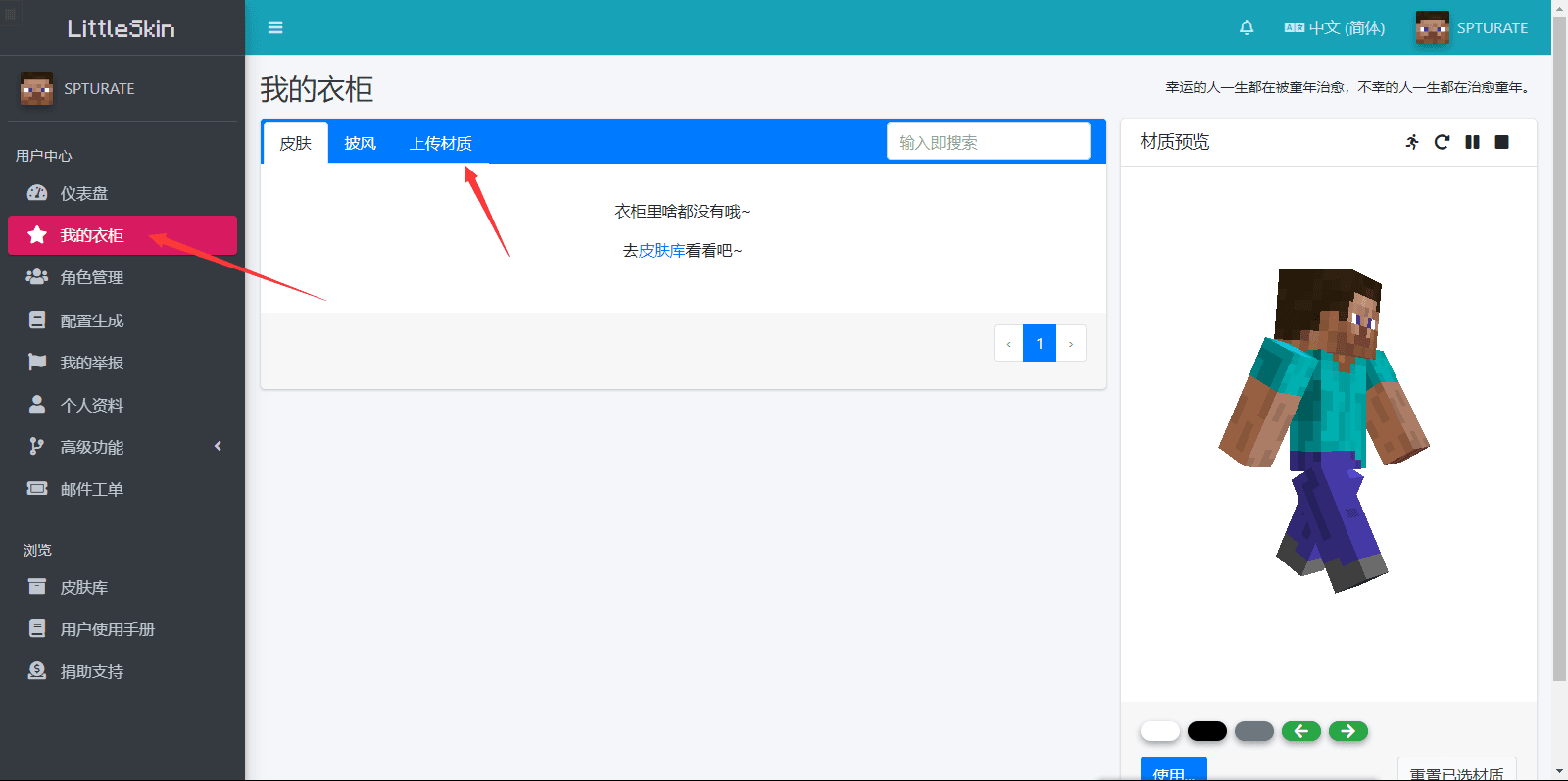Open the SPTURATE user menu in header
This screenshot has width=1568, height=781.
pos(1472,27)
